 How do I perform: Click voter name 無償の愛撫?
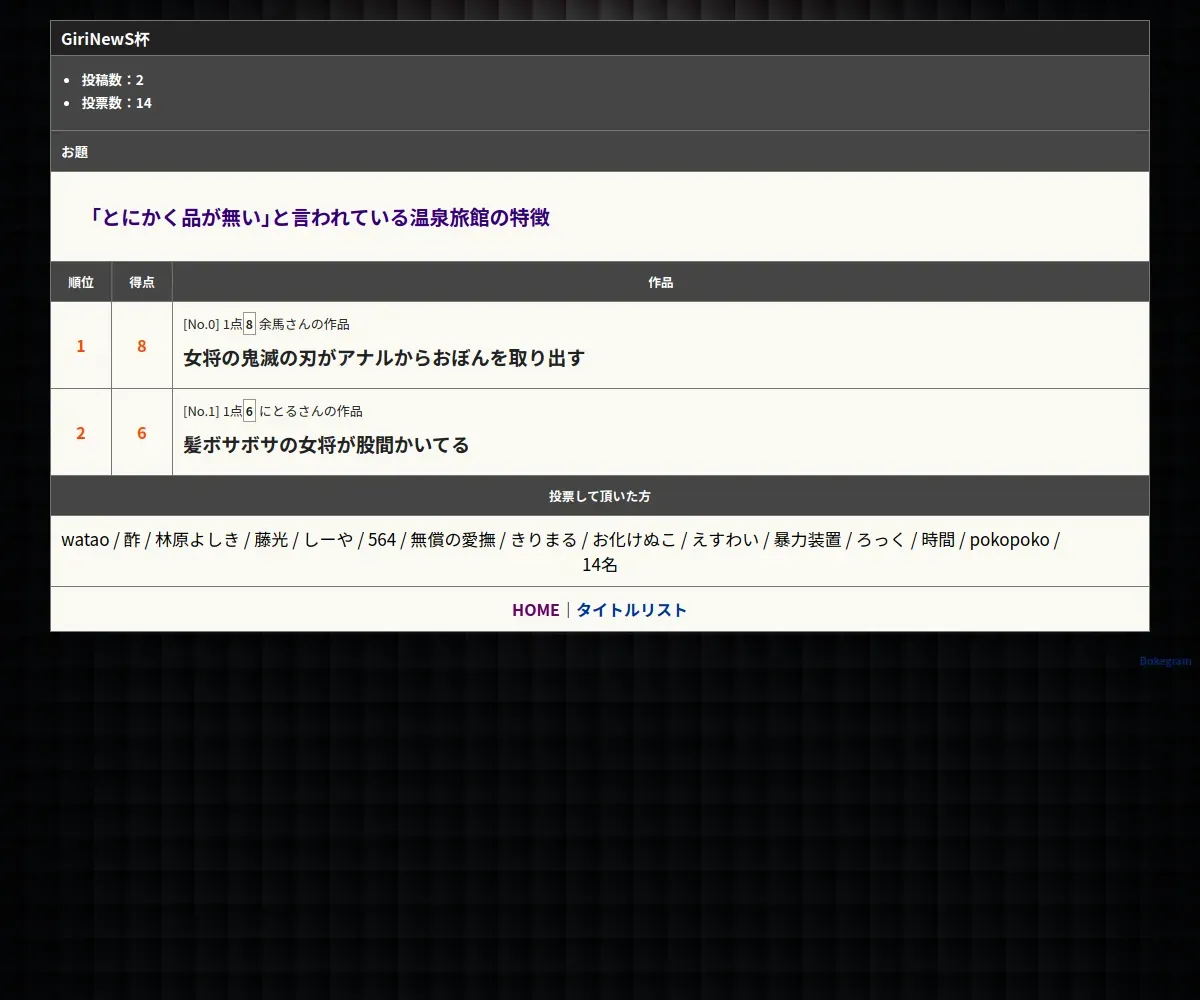pos(453,540)
